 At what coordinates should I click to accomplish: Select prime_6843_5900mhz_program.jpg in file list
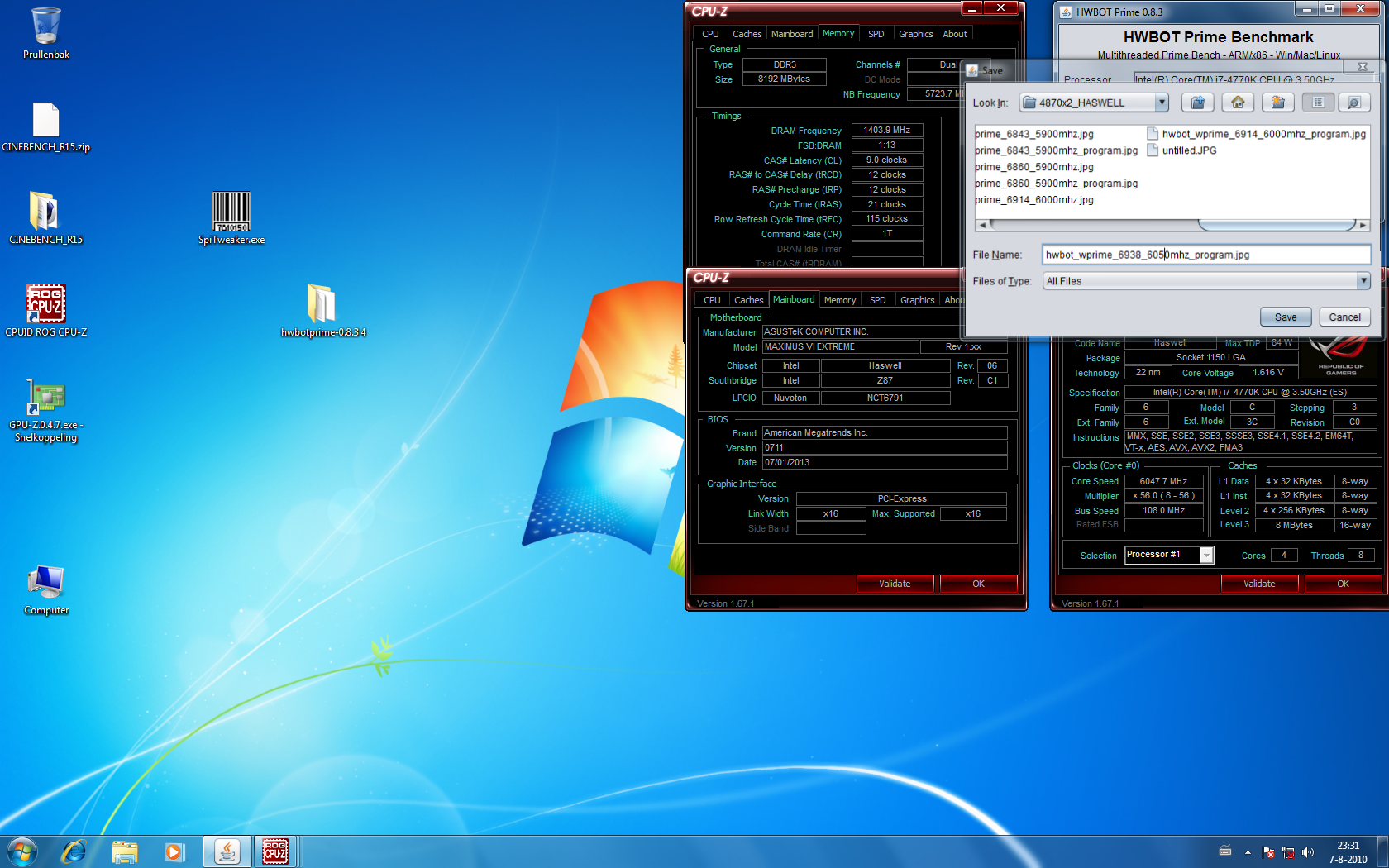1056,150
